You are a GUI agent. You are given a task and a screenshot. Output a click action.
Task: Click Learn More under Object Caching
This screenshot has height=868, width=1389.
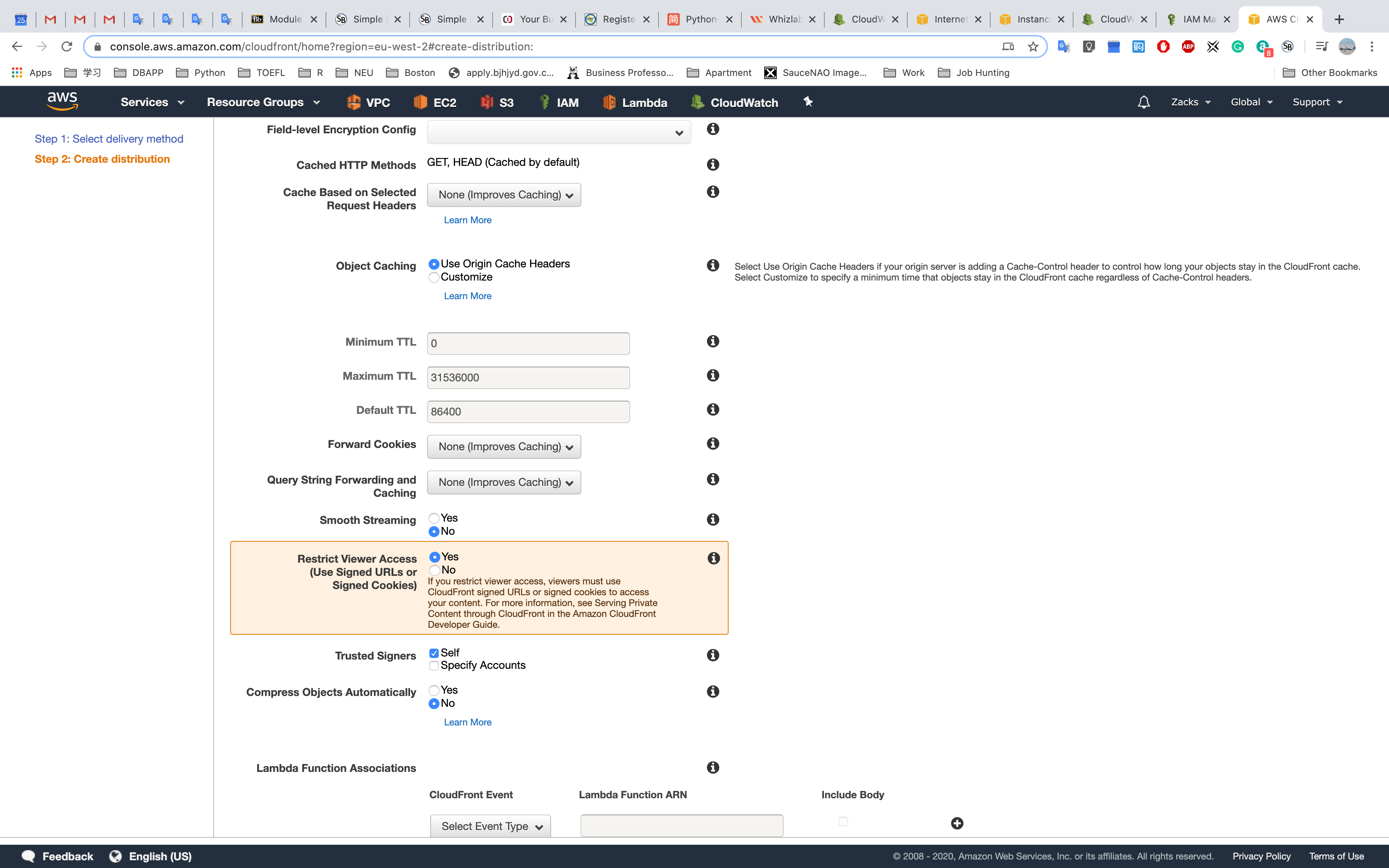pyautogui.click(x=467, y=296)
